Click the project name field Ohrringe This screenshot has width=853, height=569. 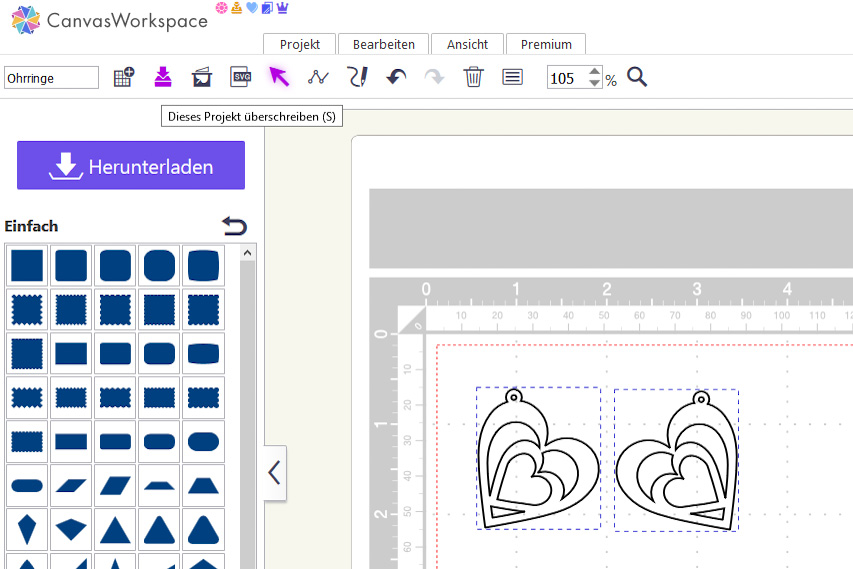(x=52, y=78)
